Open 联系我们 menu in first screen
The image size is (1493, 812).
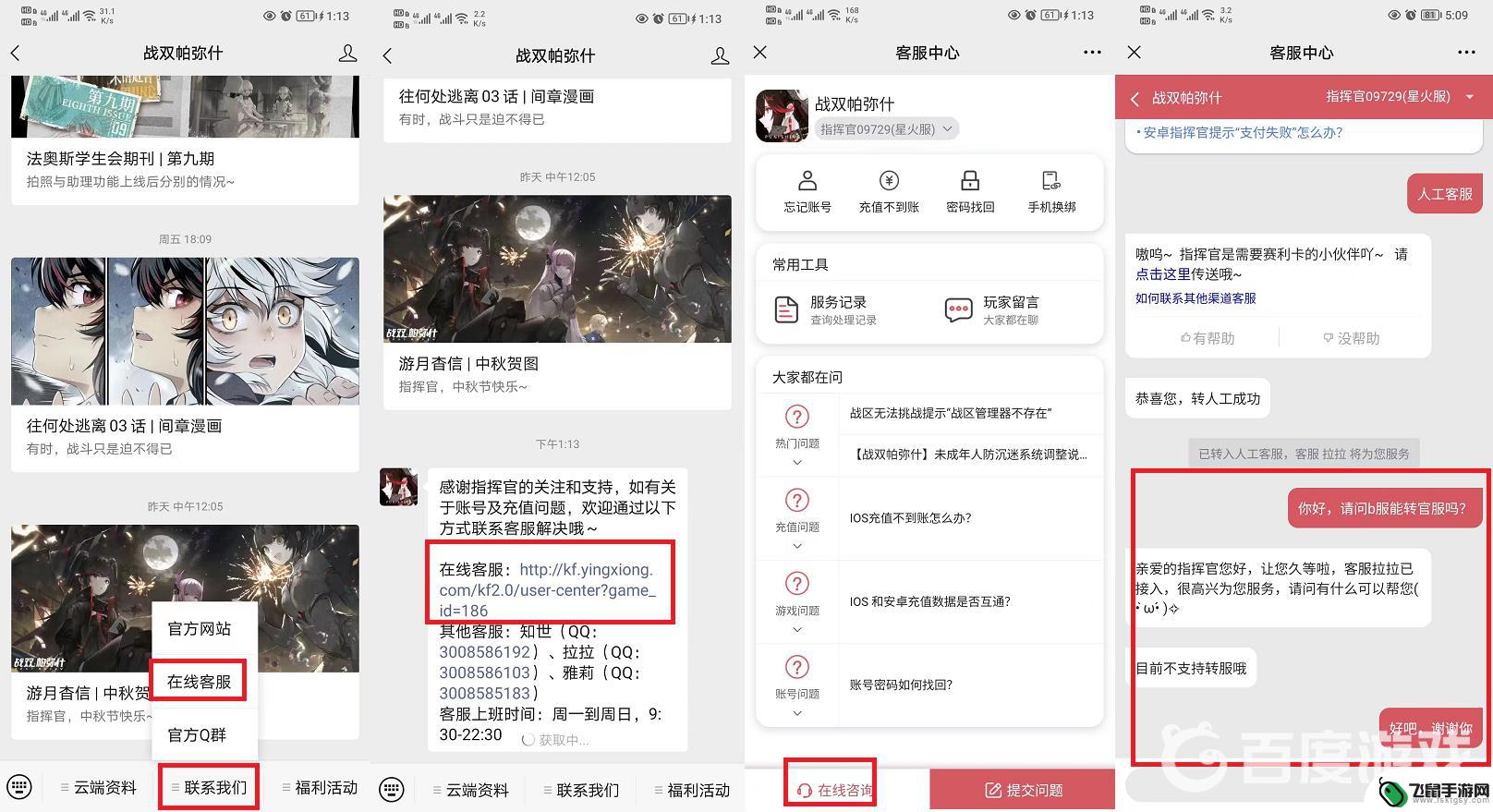pos(209,788)
